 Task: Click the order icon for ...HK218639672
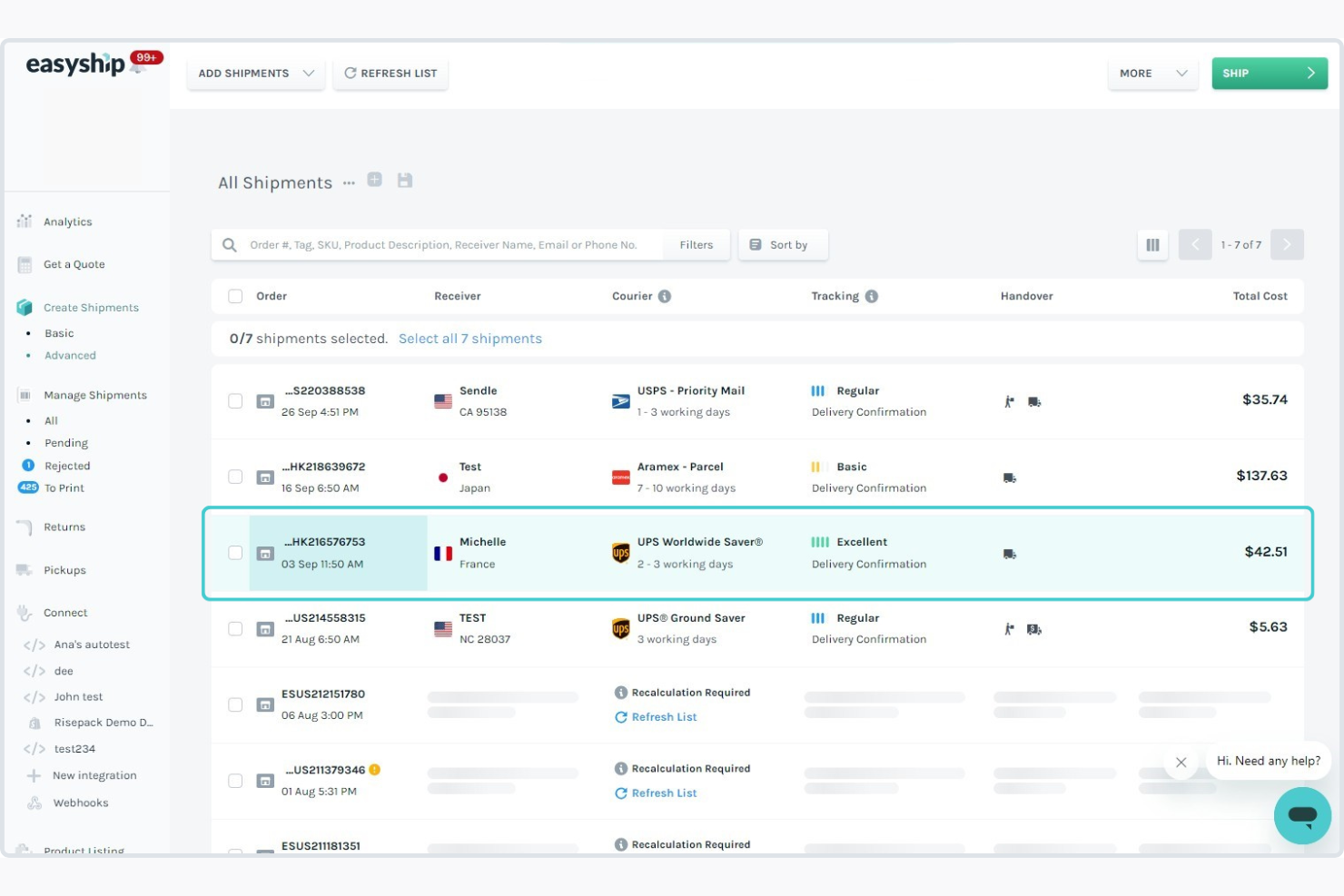(x=265, y=478)
